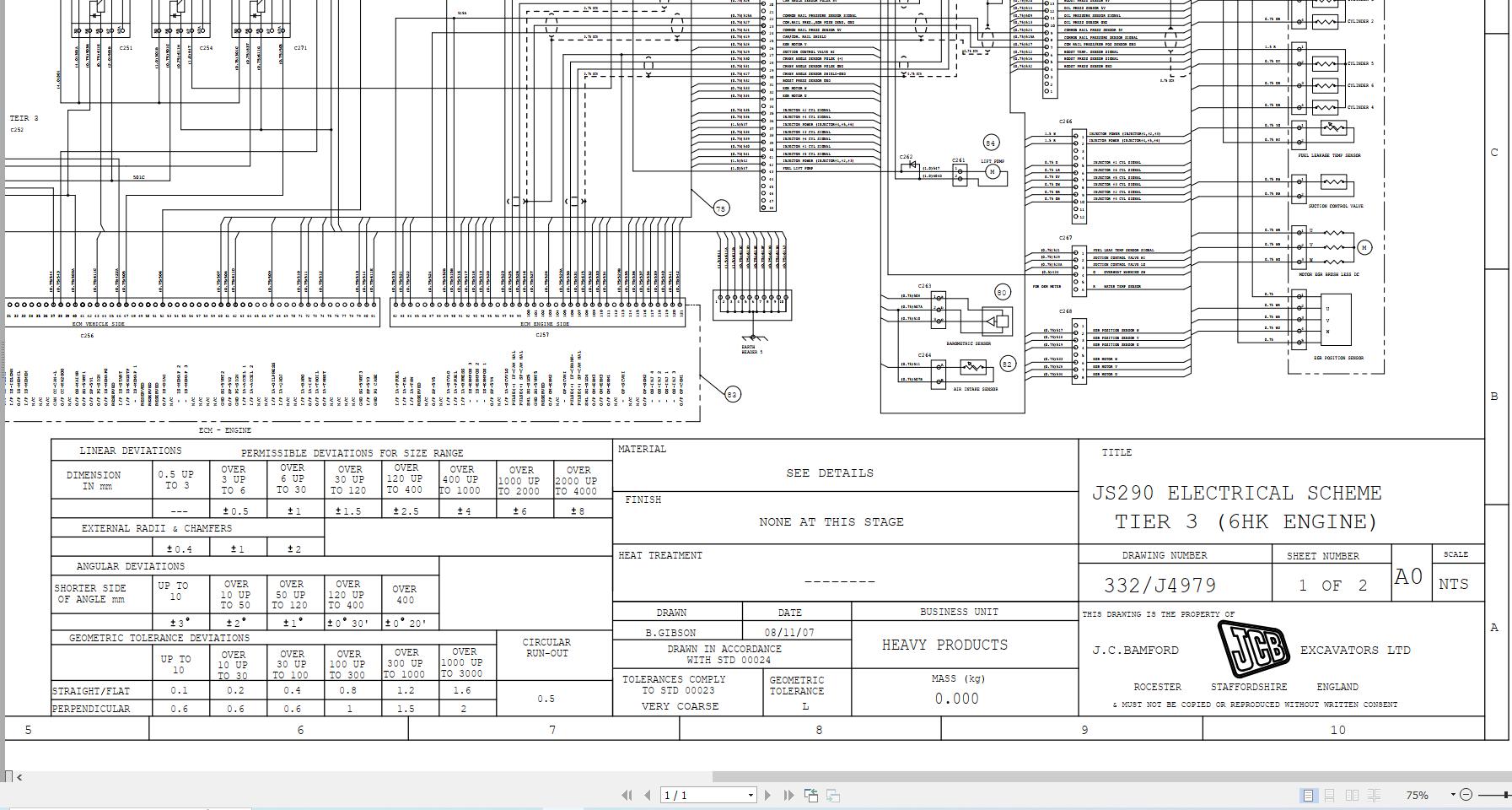This screenshot has height=810, width=1512.
Task: Open the page number dropdown
Action: pyautogui.click(x=751, y=794)
